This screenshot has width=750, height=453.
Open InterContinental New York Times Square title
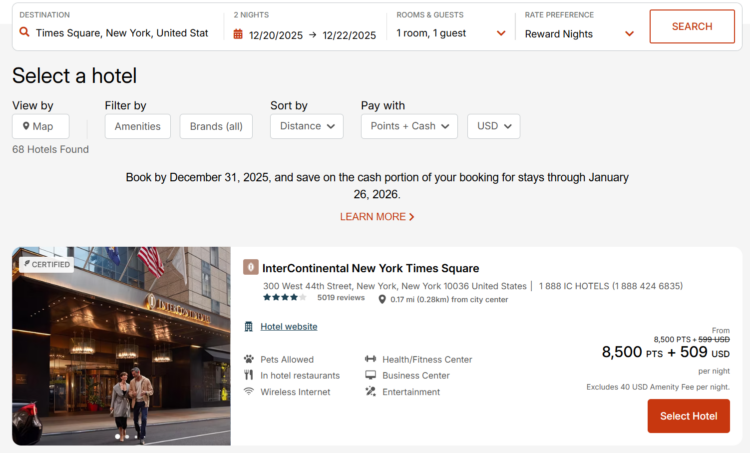(370, 268)
